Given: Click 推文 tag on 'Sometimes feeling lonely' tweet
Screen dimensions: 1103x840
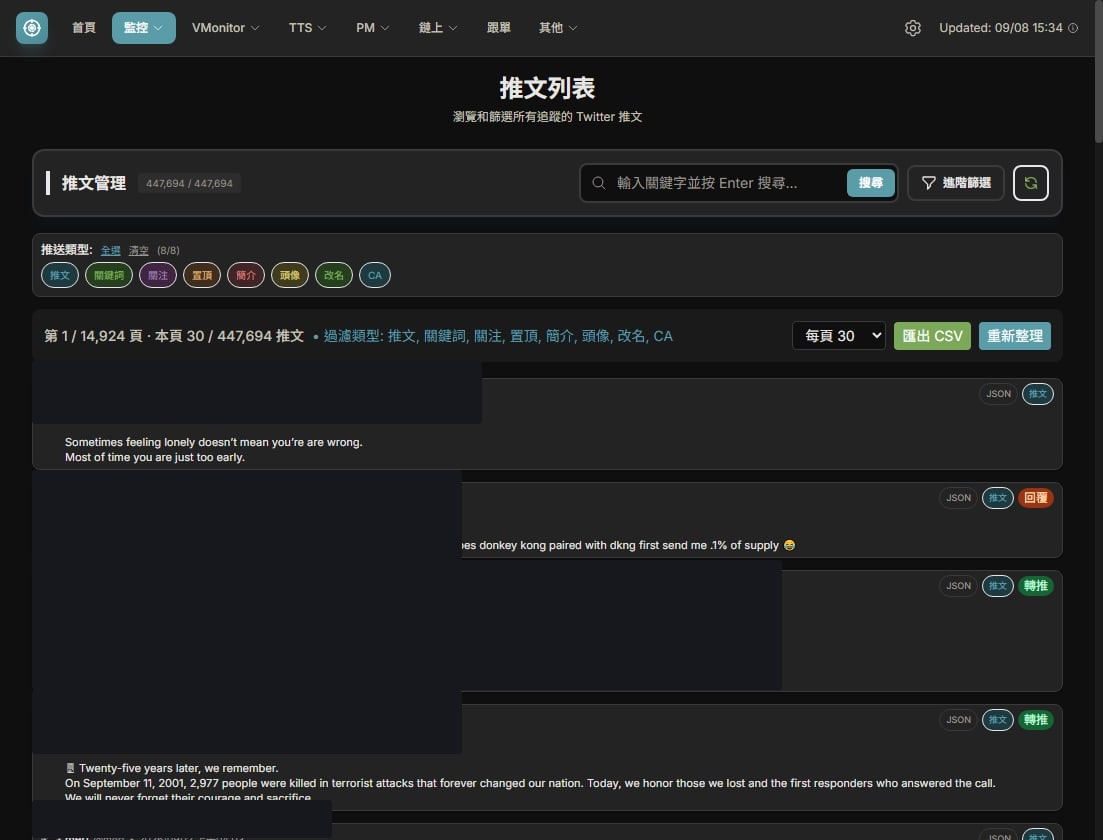Looking at the screenshot, I should 1038,394.
